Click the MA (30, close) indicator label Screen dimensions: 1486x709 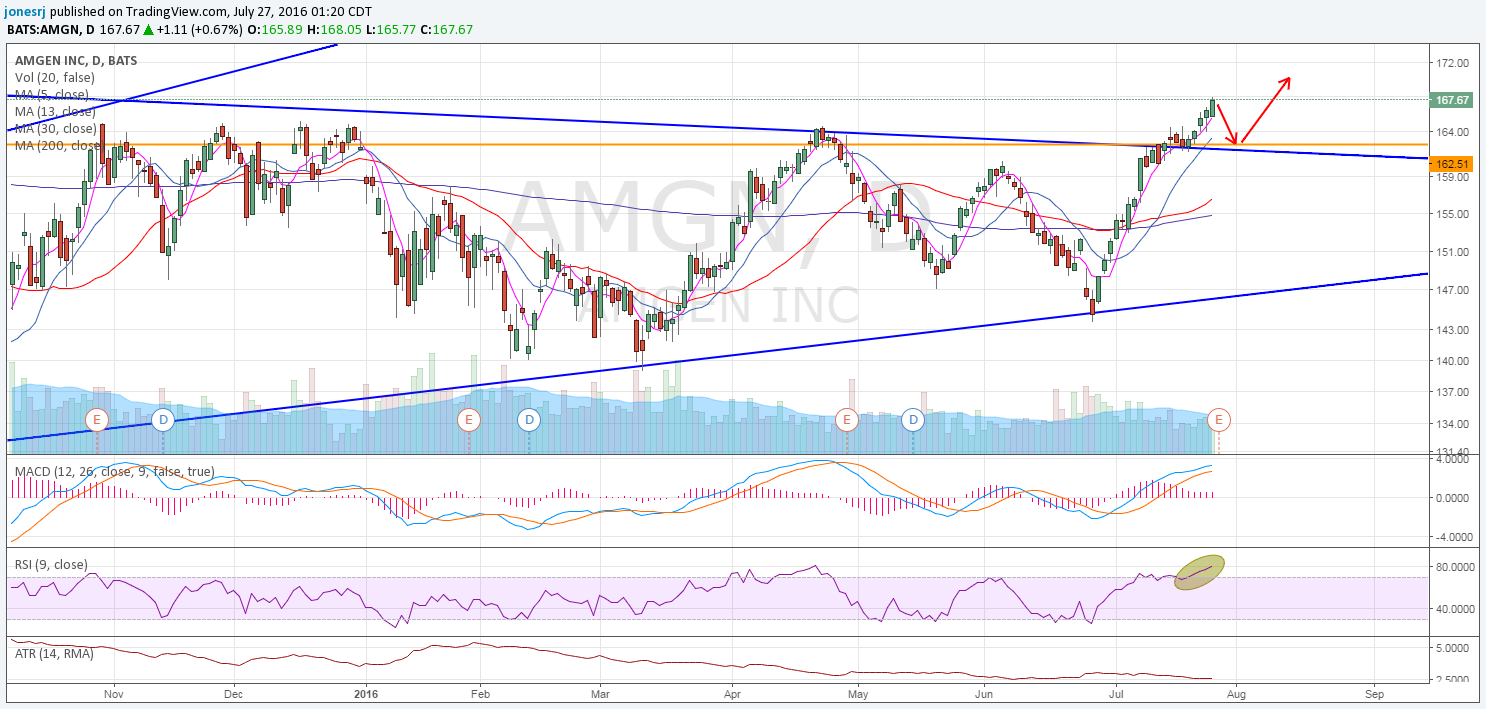[x=55, y=128]
